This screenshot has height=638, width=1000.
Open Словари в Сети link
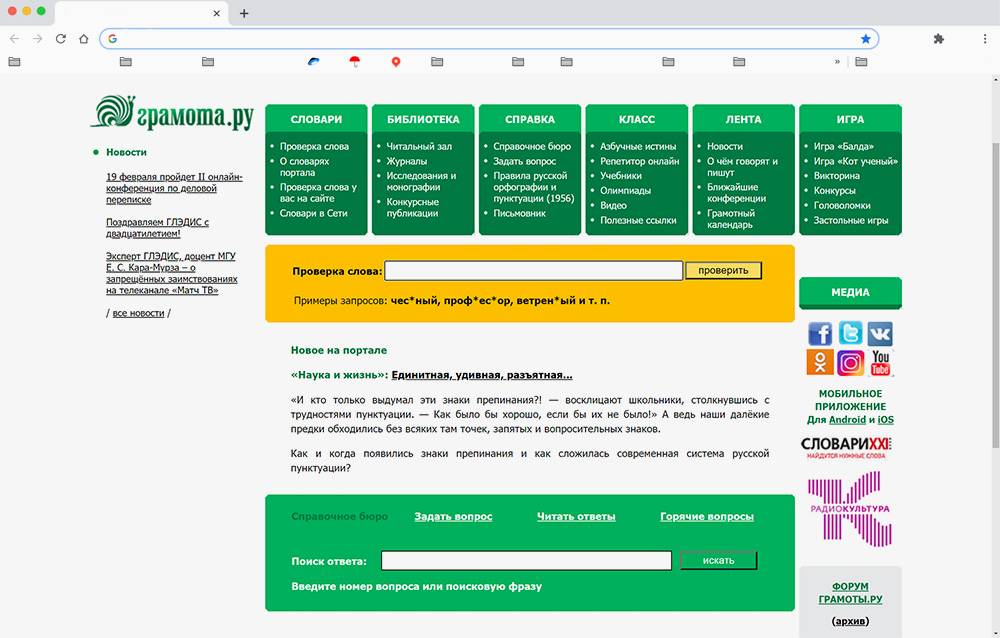tap(314, 213)
